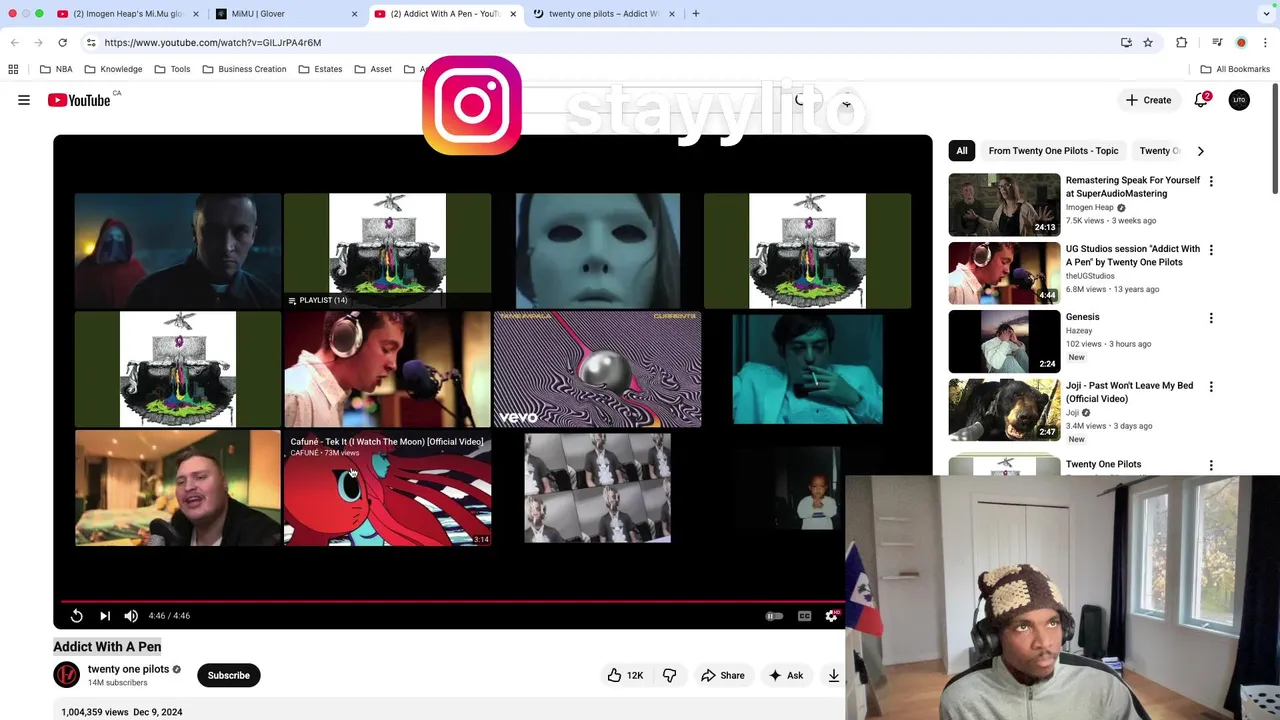Viewport: 1280px width, 720px height.
Task: Download the video using the download icon
Action: coord(833,675)
